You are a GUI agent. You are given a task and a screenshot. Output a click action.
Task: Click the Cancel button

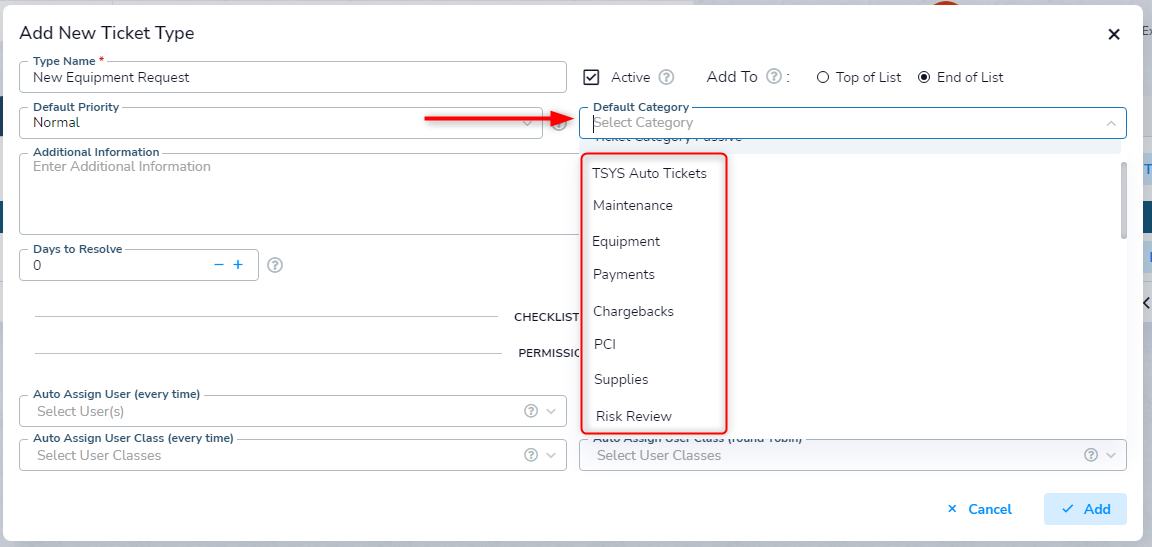(x=979, y=509)
